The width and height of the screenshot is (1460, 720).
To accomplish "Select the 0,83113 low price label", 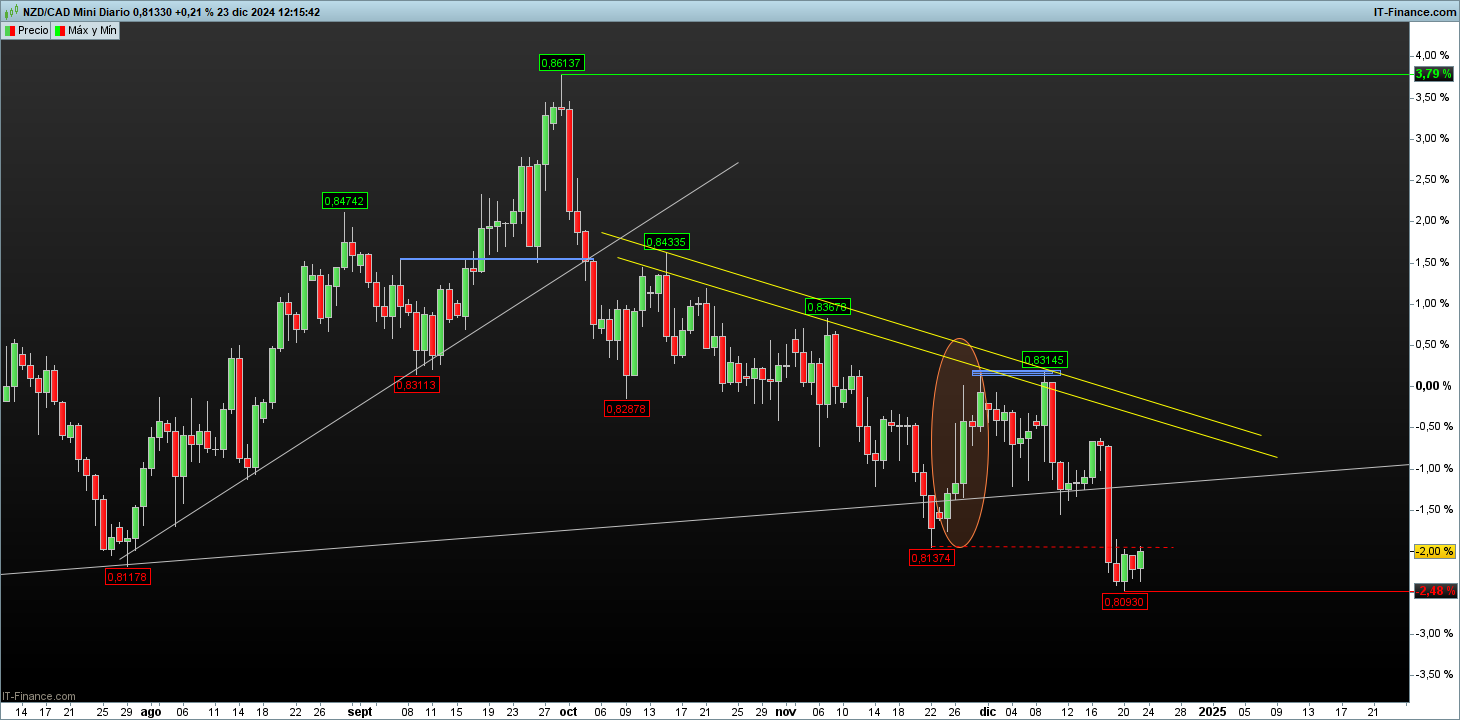I will pyautogui.click(x=417, y=385).
